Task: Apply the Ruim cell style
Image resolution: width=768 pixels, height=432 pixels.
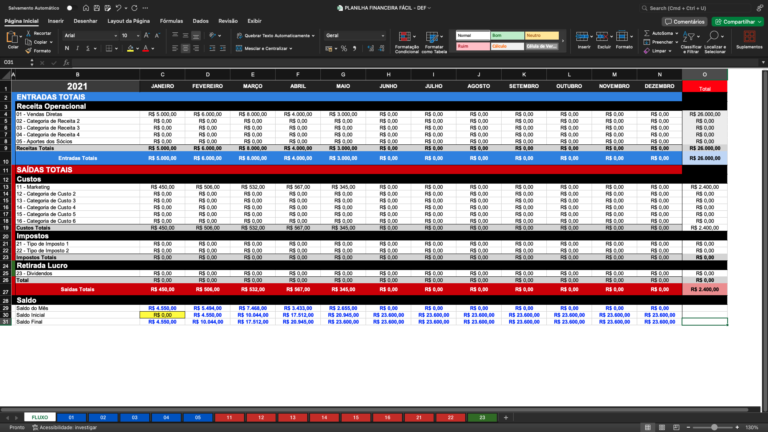Action: (473, 46)
